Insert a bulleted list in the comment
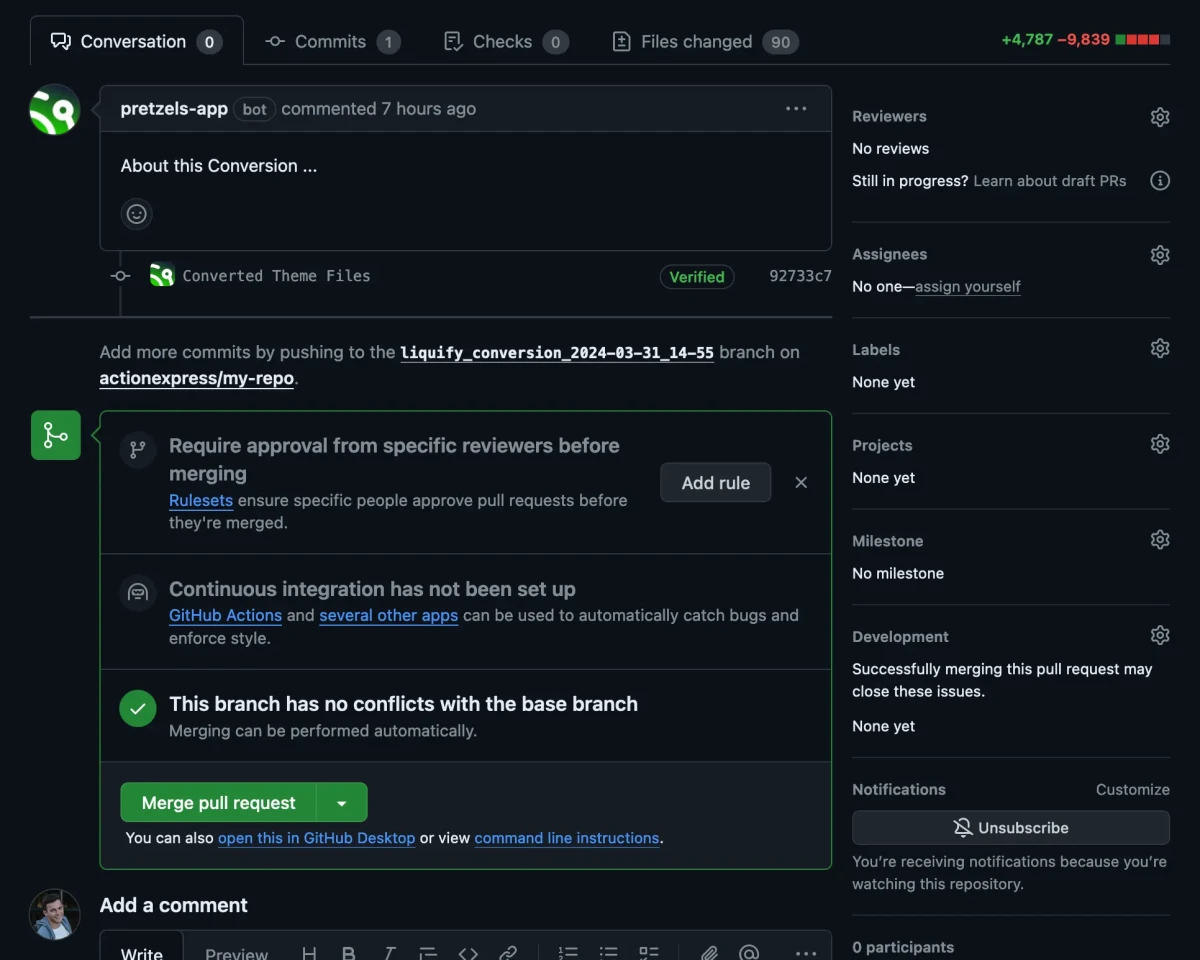1200x960 pixels. (x=608, y=952)
